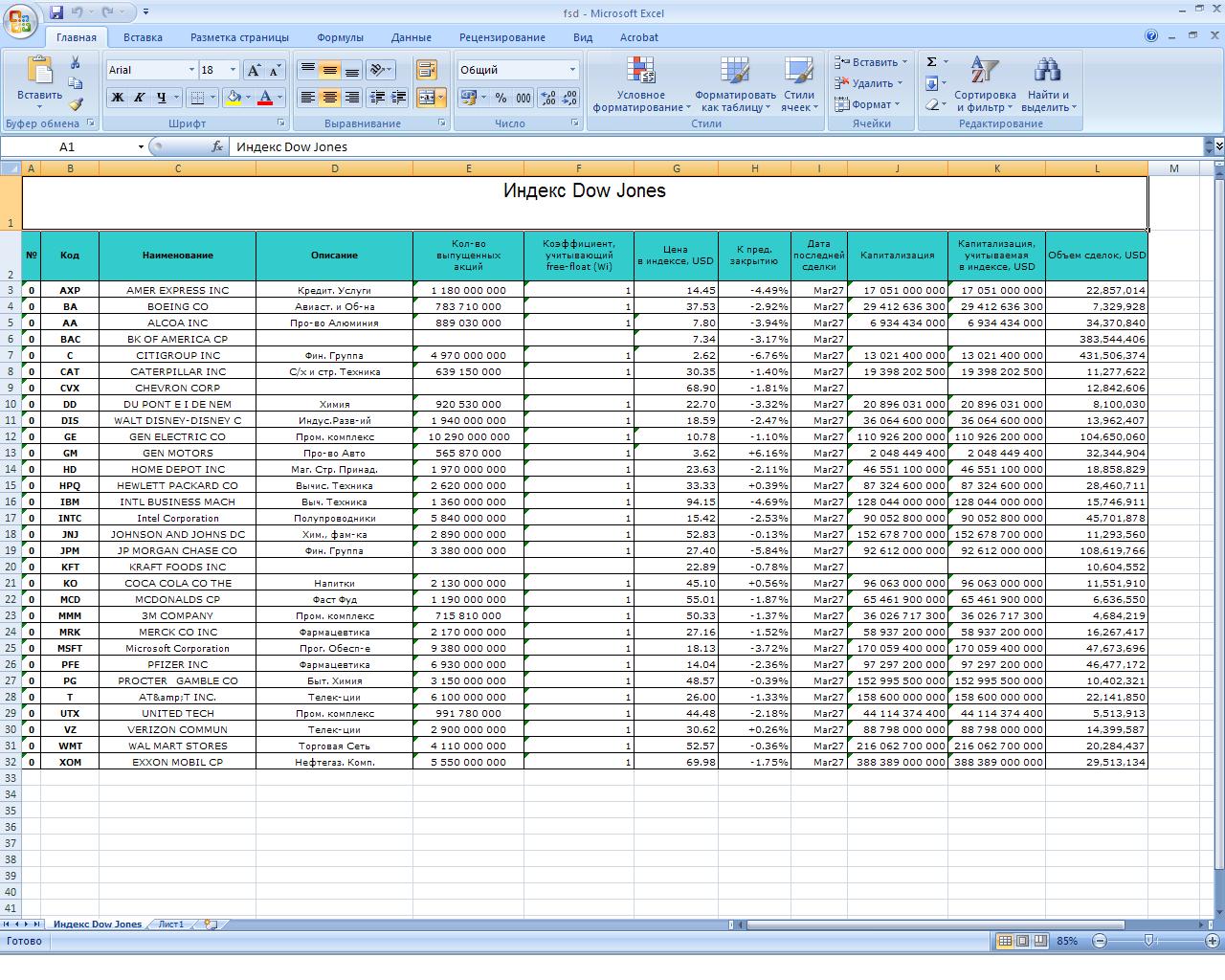
Task: Toggle center horizontal alignment
Action: coord(330,97)
